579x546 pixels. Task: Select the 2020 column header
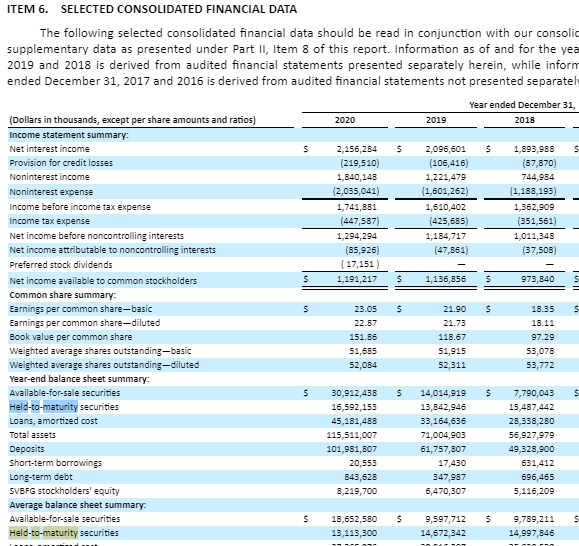(x=345, y=120)
